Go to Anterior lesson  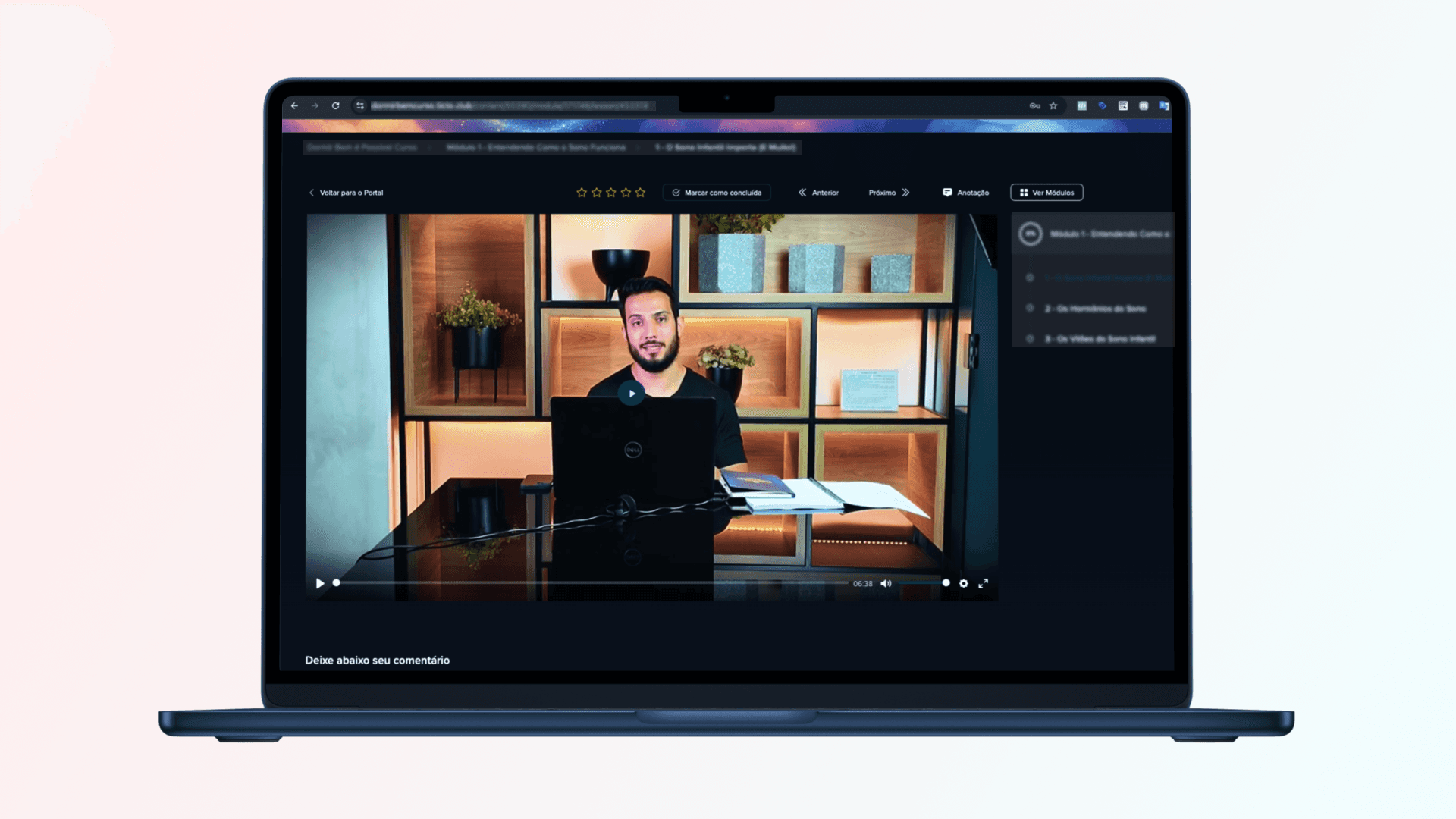818,193
